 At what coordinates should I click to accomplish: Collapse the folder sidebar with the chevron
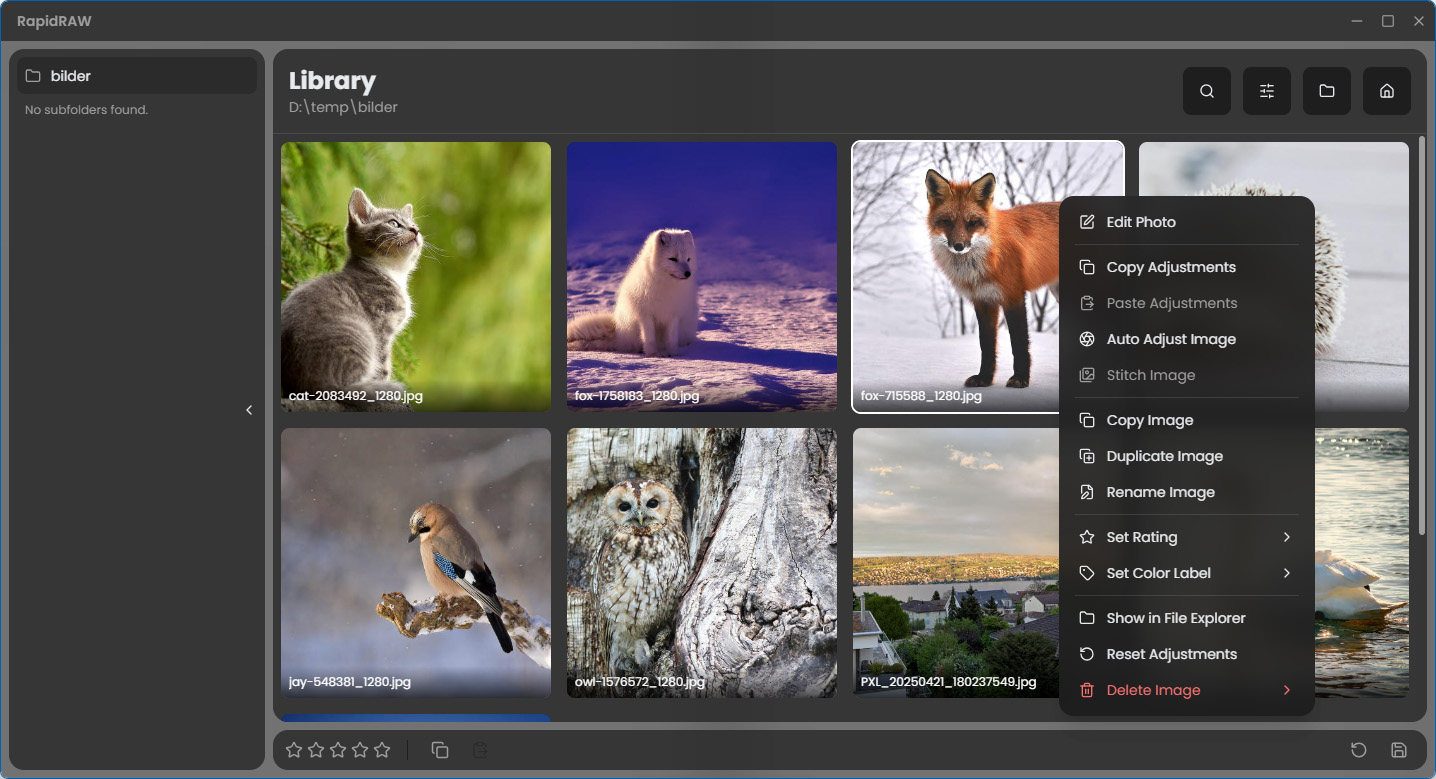[249, 410]
